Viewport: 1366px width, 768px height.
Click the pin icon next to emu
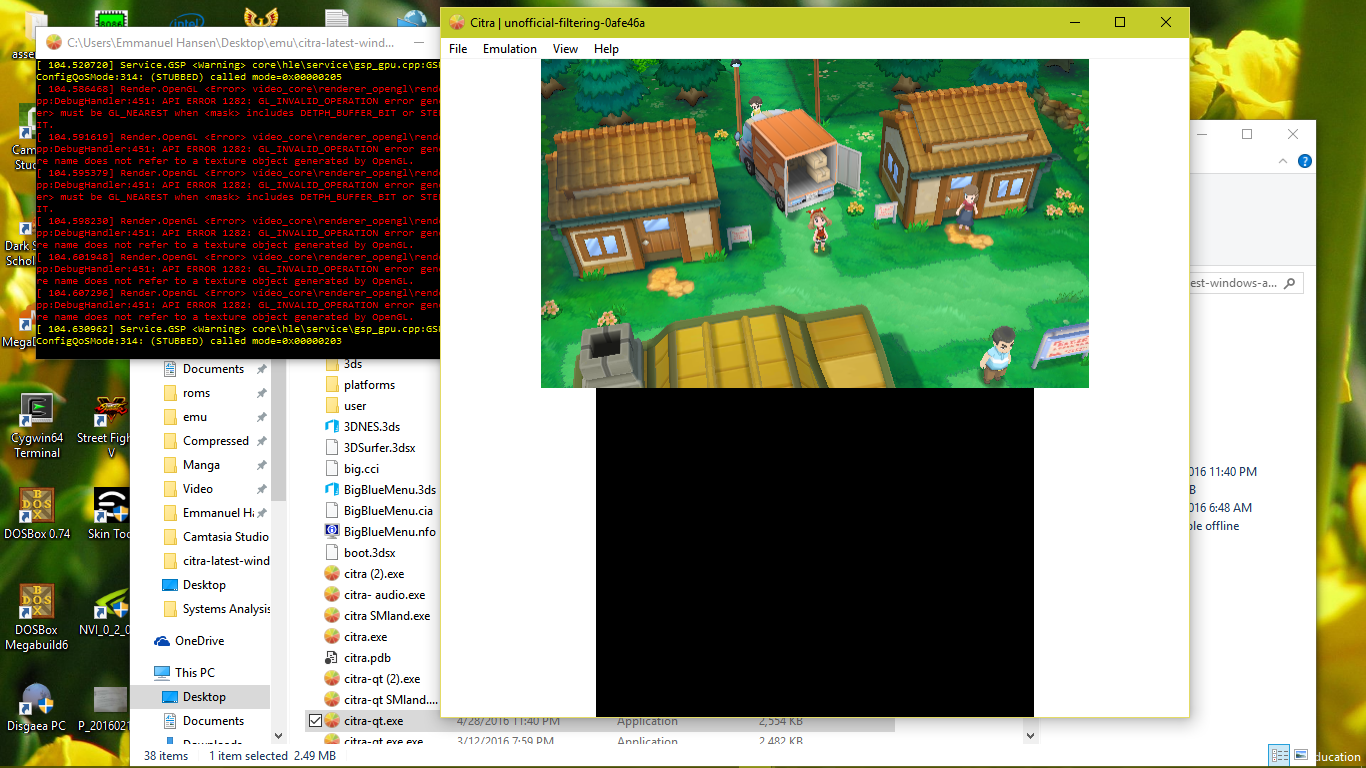click(x=261, y=417)
